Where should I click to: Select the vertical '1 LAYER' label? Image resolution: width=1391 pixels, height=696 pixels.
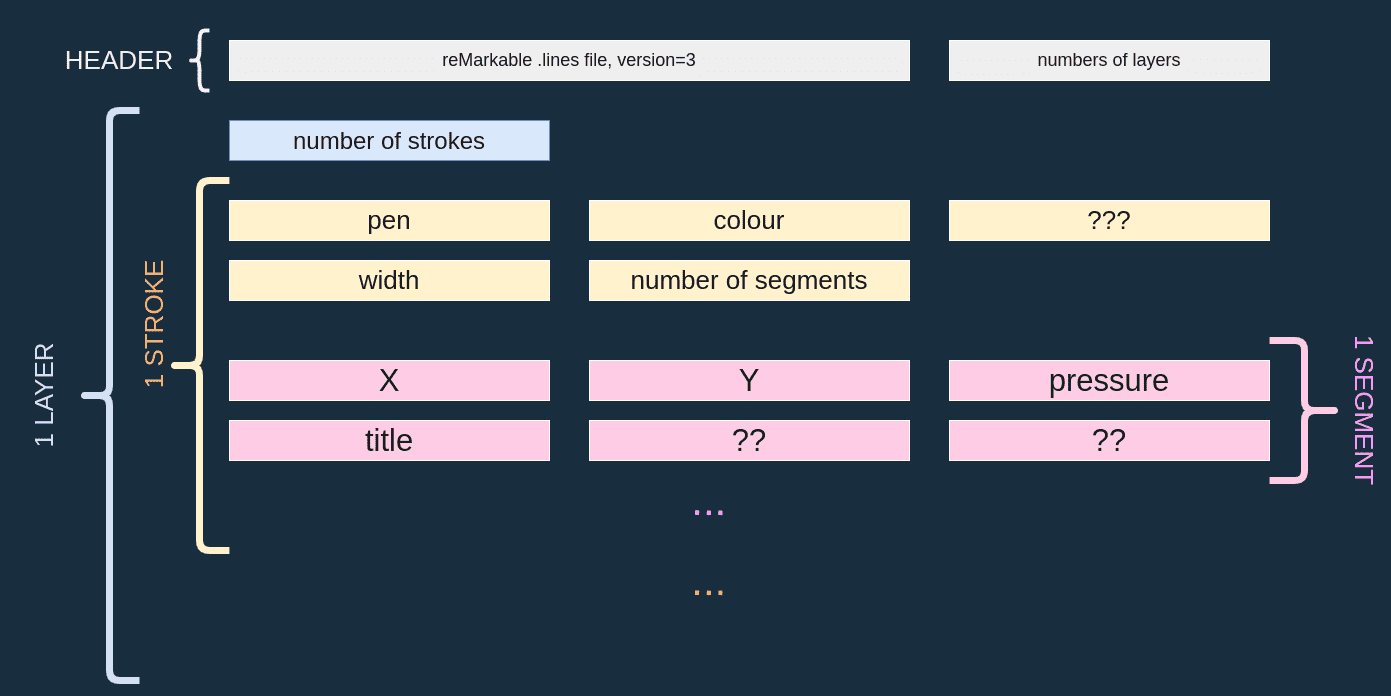click(45, 395)
